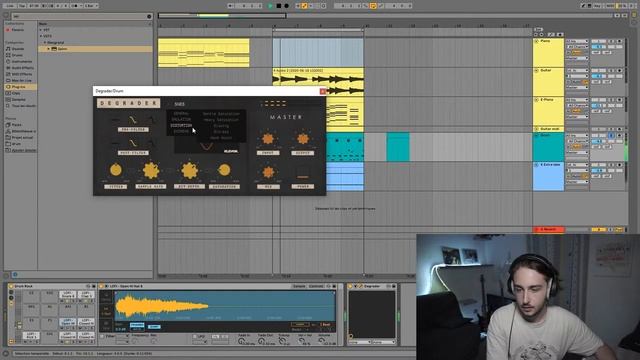Toggle the yellow Loop switch
The width and height of the screenshot is (640, 360).
coord(373,6)
